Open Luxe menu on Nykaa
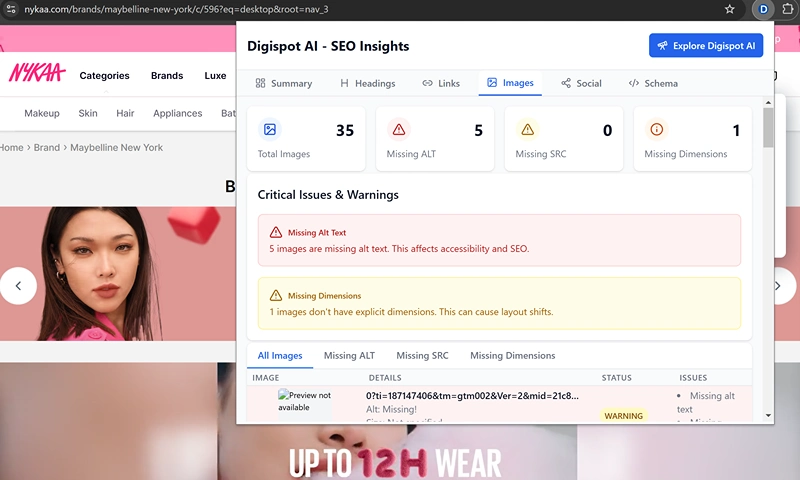Image resolution: width=800 pixels, height=480 pixels. pos(215,75)
